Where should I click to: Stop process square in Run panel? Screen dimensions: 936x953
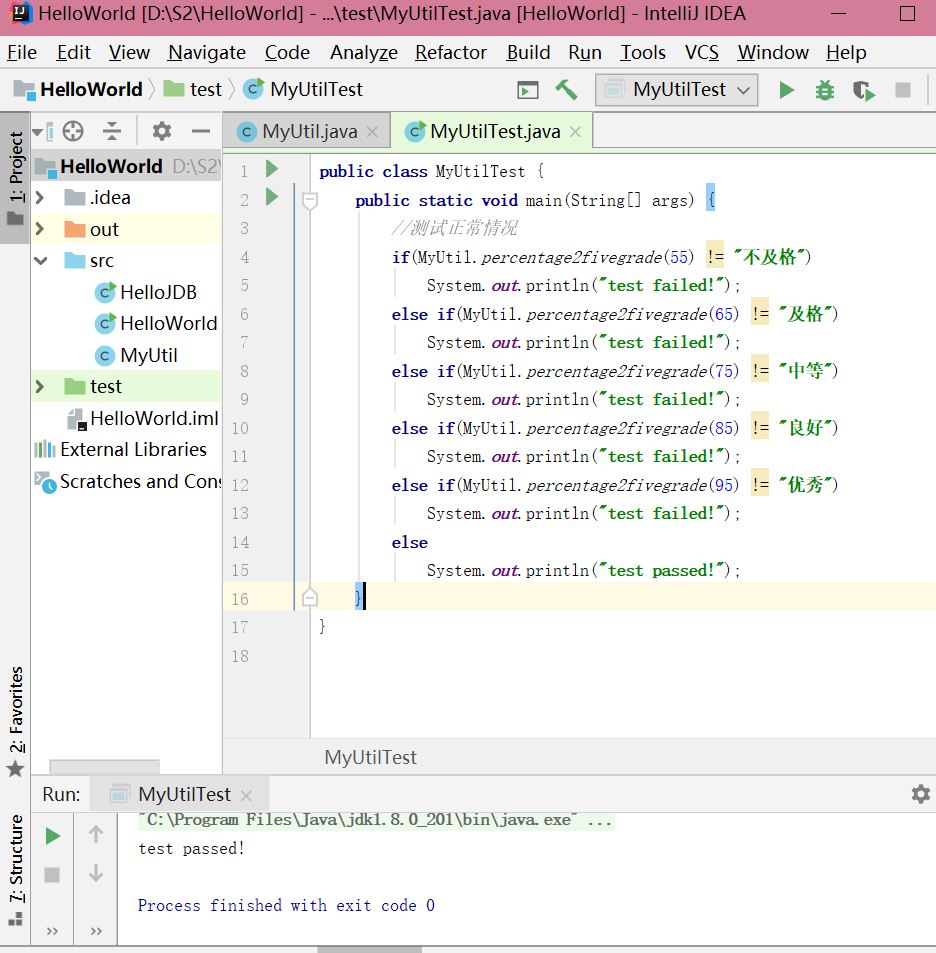tap(52, 875)
